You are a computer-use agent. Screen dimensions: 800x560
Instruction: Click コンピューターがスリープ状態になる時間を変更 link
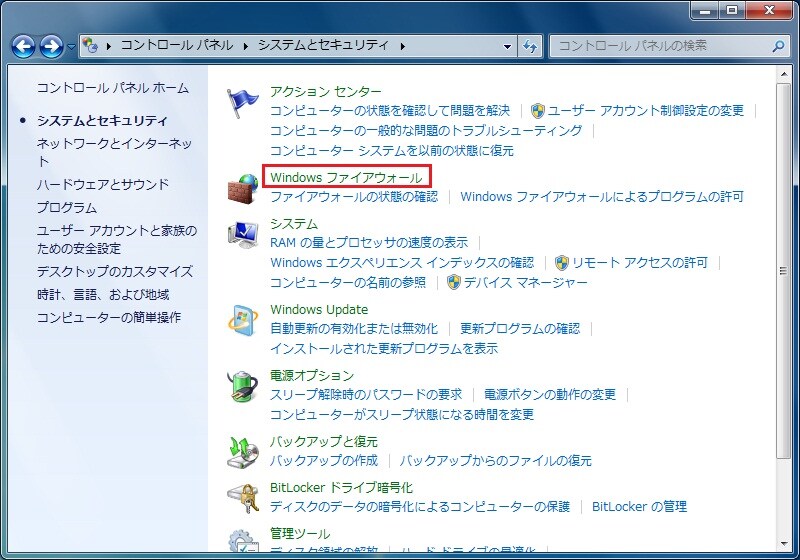point(402,414)
